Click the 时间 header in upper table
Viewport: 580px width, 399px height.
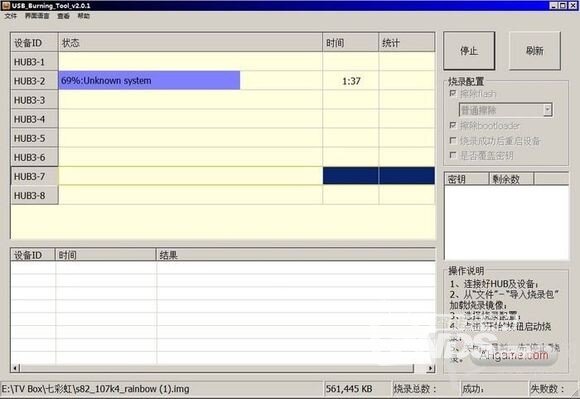point(351,43)
